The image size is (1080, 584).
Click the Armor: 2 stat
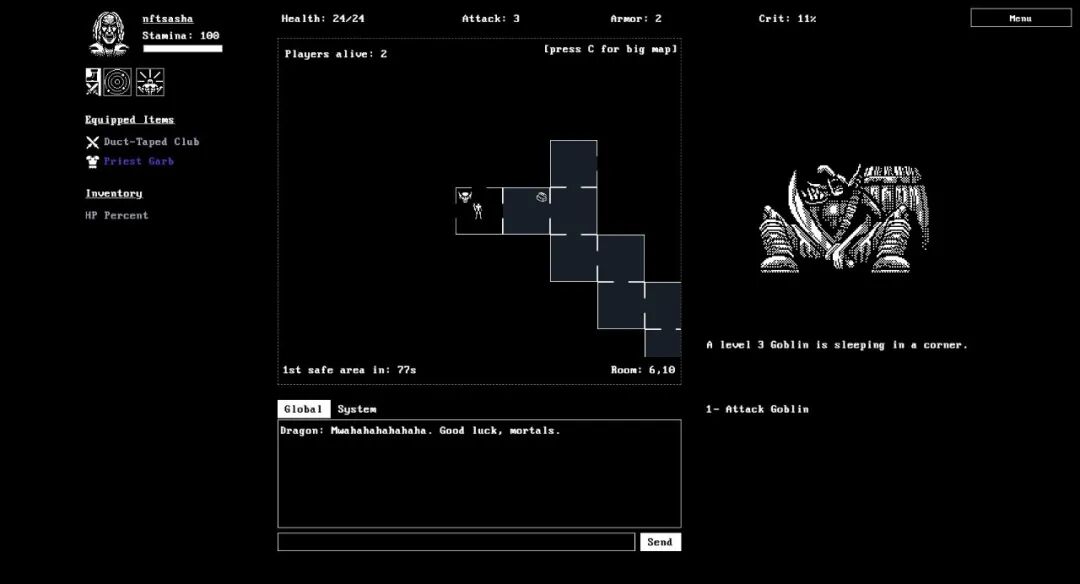(635, 19)
